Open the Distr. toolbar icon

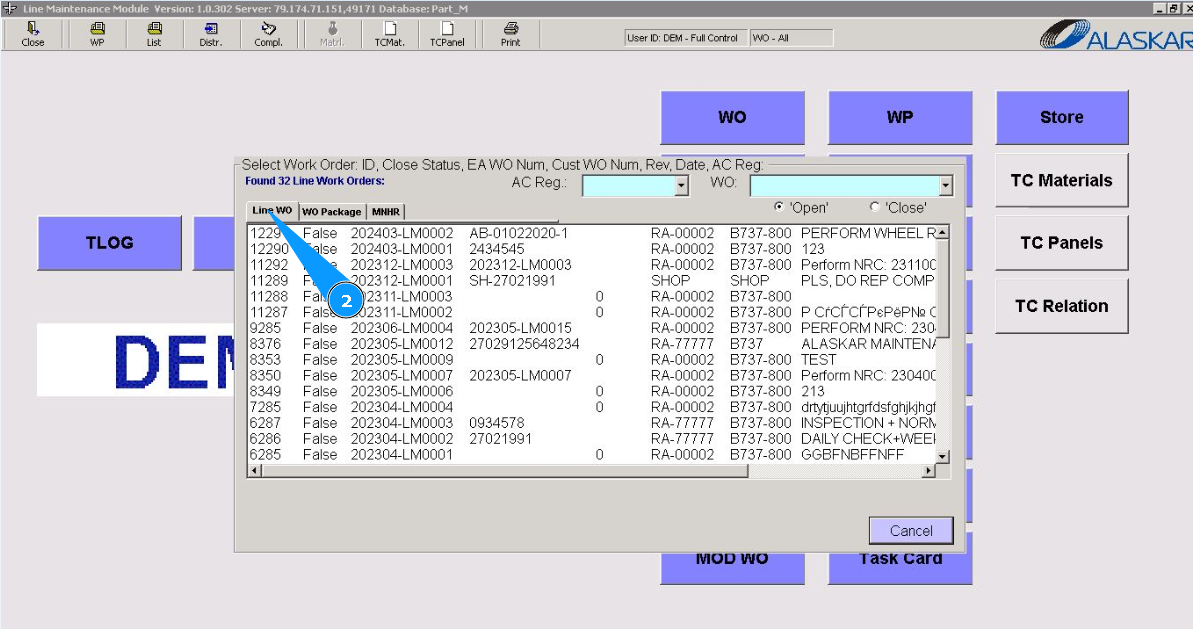[x=211, y=34]
